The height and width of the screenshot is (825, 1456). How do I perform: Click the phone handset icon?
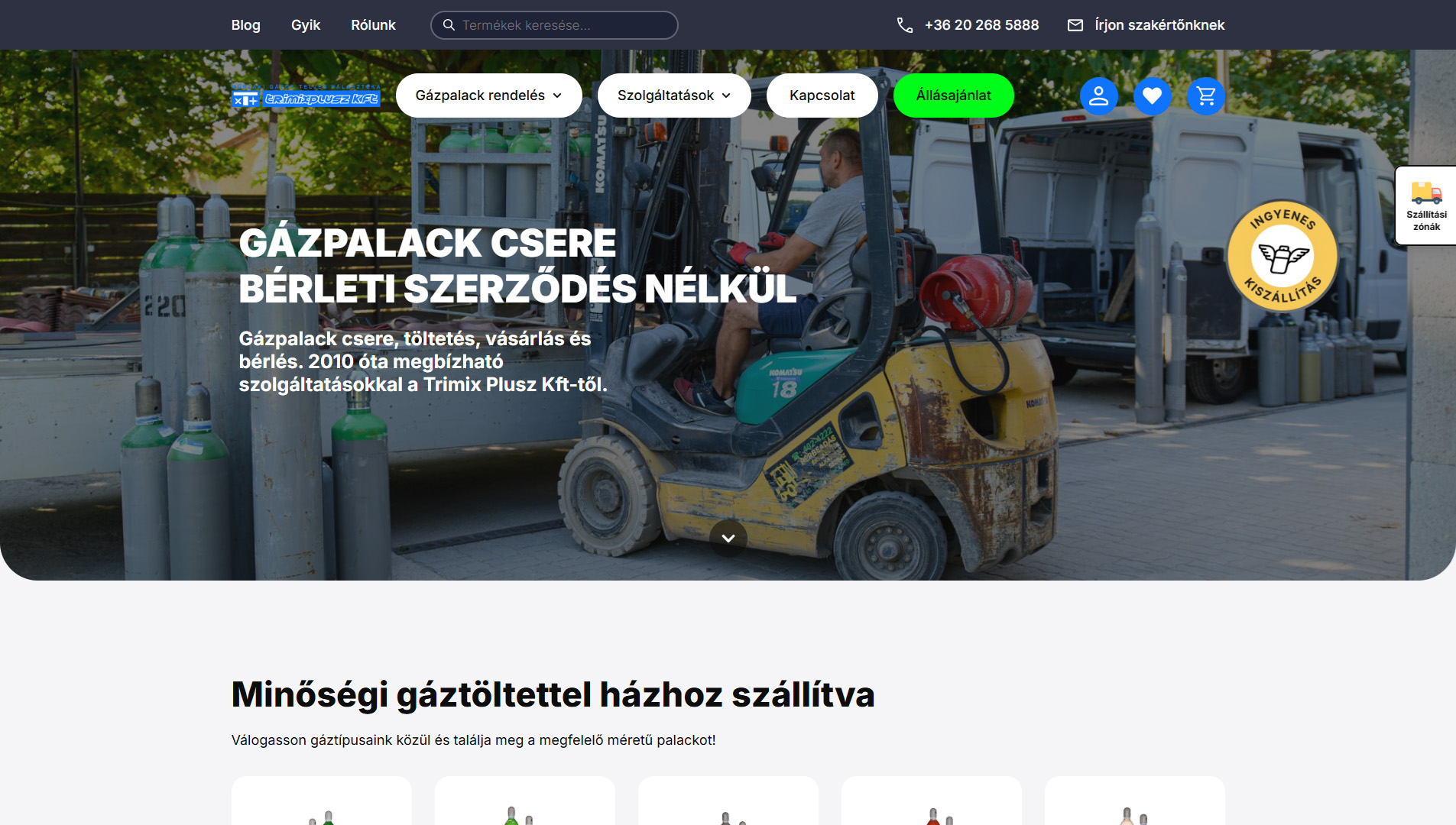[904, 25]
